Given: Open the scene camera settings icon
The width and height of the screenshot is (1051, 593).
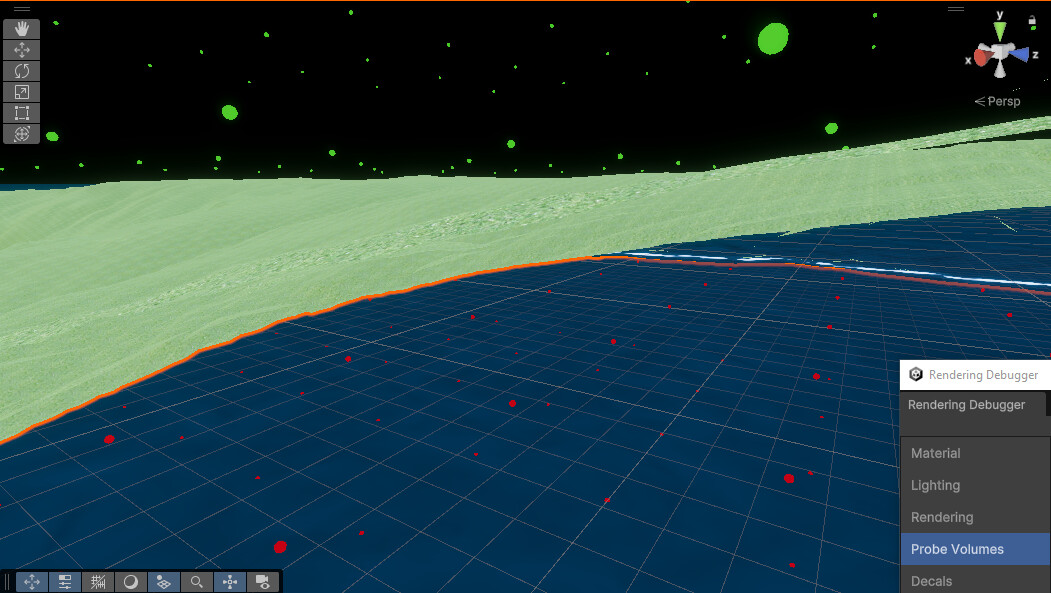Looking at the screenshot, I should [263, 581].
